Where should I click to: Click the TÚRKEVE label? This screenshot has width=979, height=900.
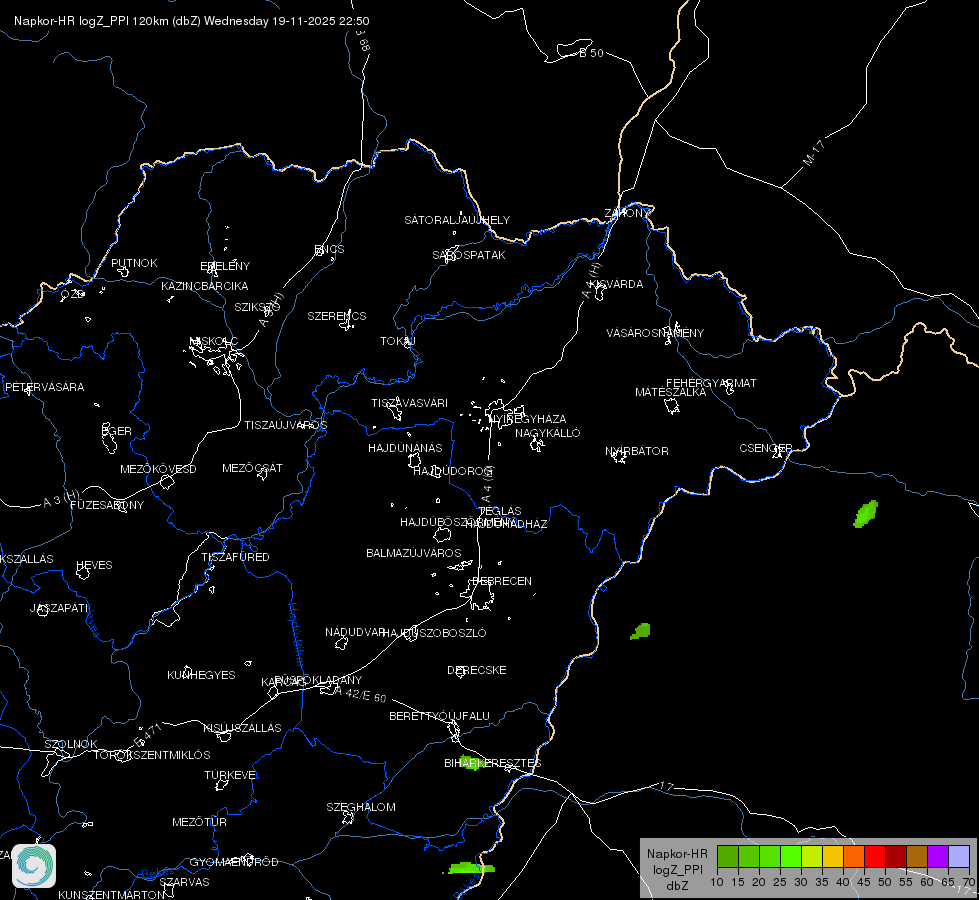point(230,774)
